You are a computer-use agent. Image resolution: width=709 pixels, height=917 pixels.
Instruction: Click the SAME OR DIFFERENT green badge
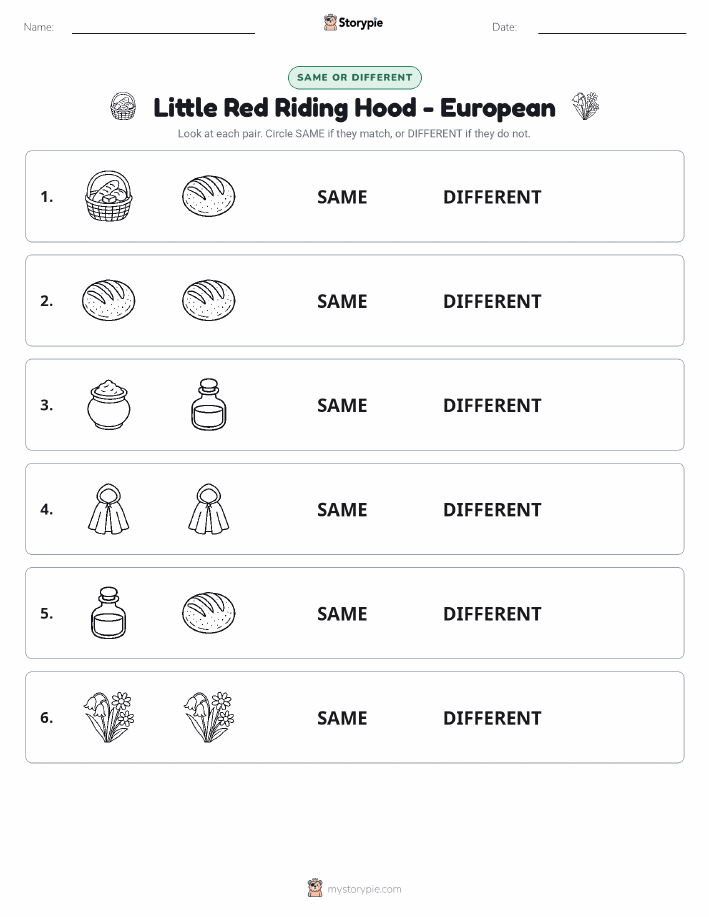[354, 77]
